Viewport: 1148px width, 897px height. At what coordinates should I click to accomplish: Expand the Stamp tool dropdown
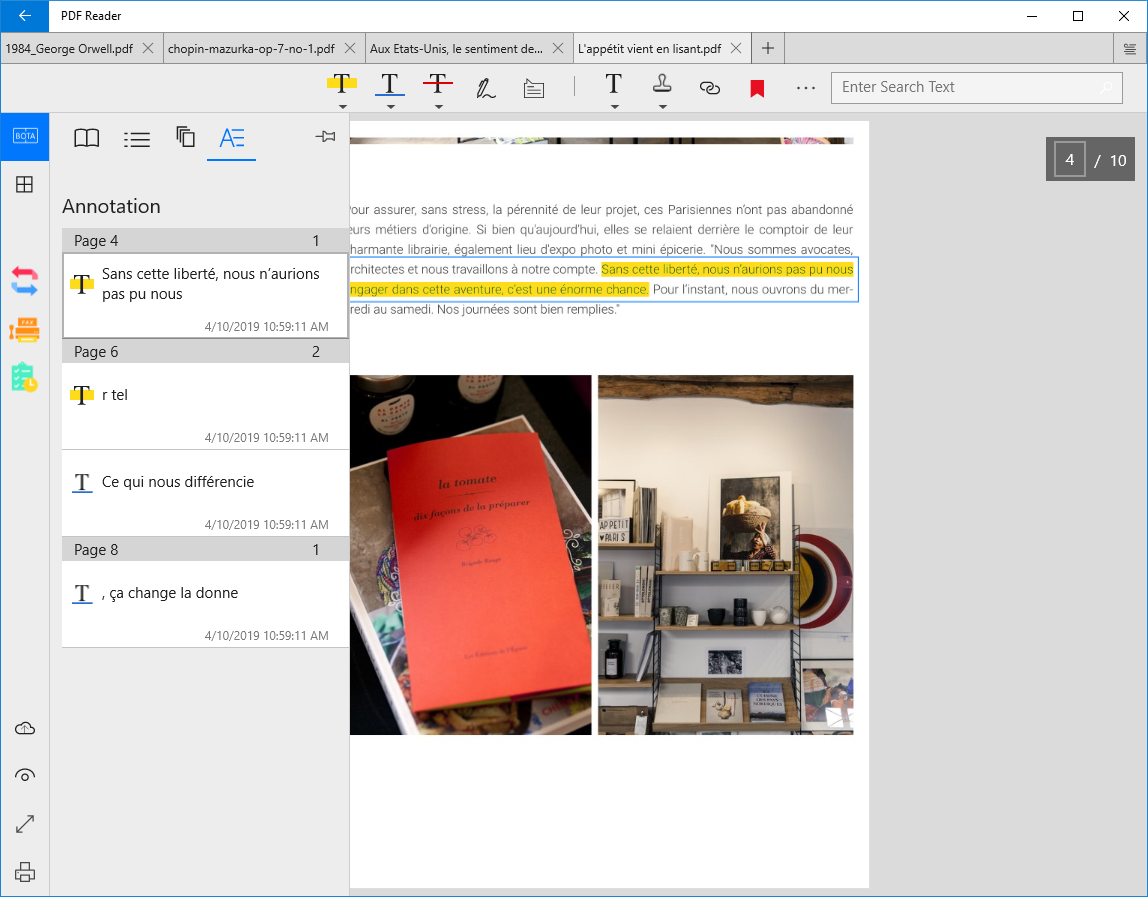coord(663,107)
